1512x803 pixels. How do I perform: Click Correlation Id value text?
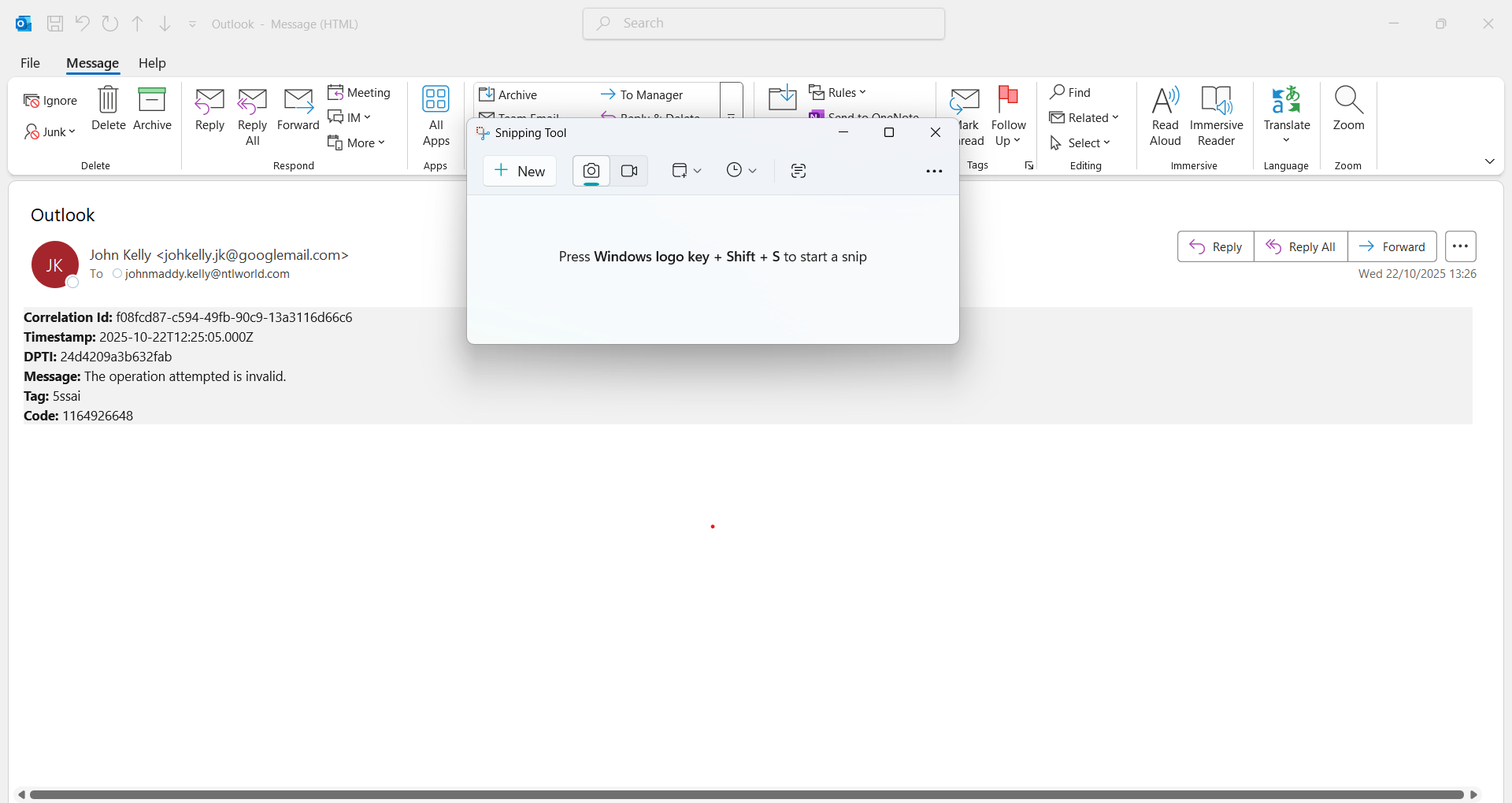pos(234,317)
